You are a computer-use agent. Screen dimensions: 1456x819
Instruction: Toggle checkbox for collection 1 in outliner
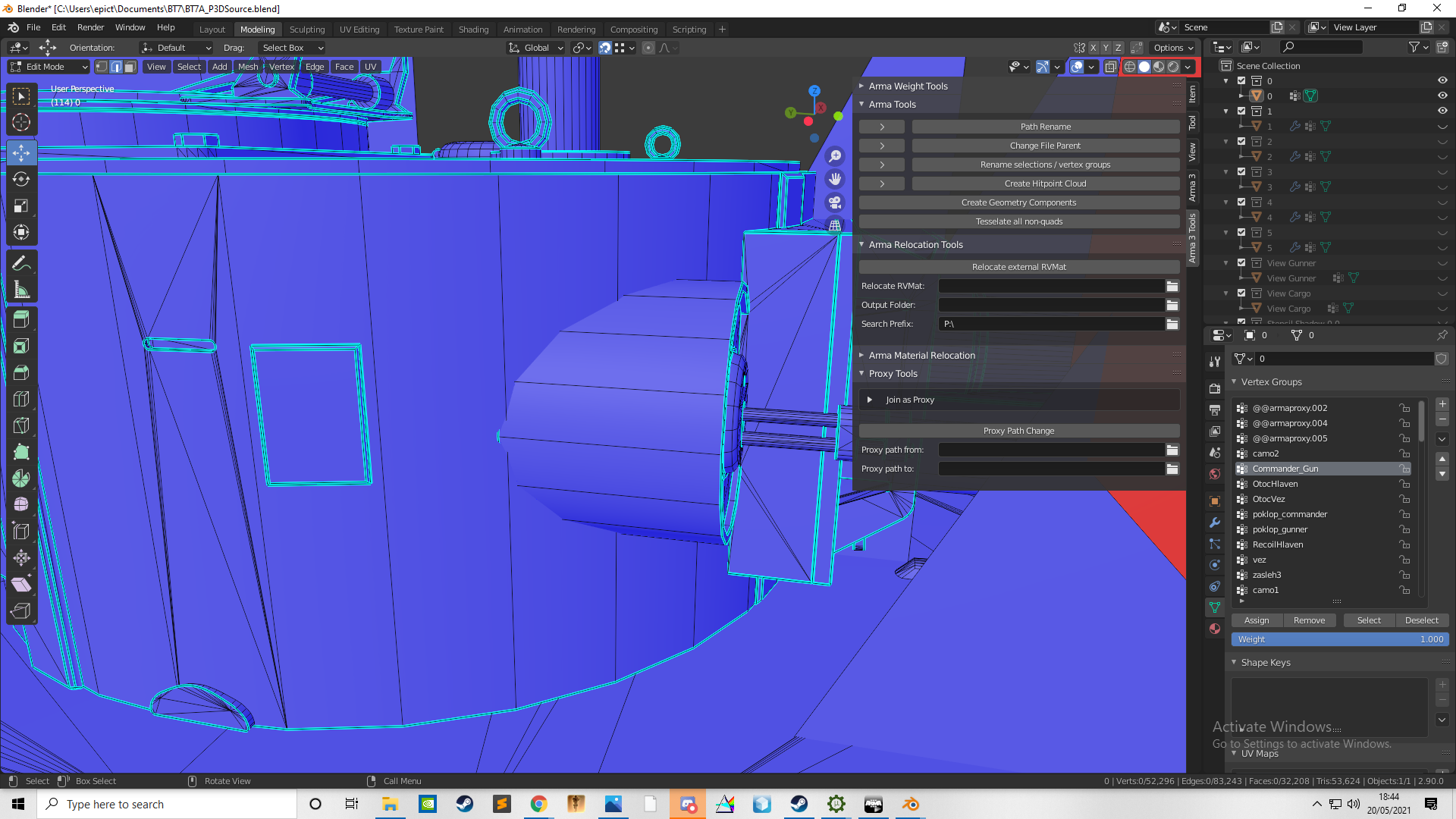[1241, 111]
